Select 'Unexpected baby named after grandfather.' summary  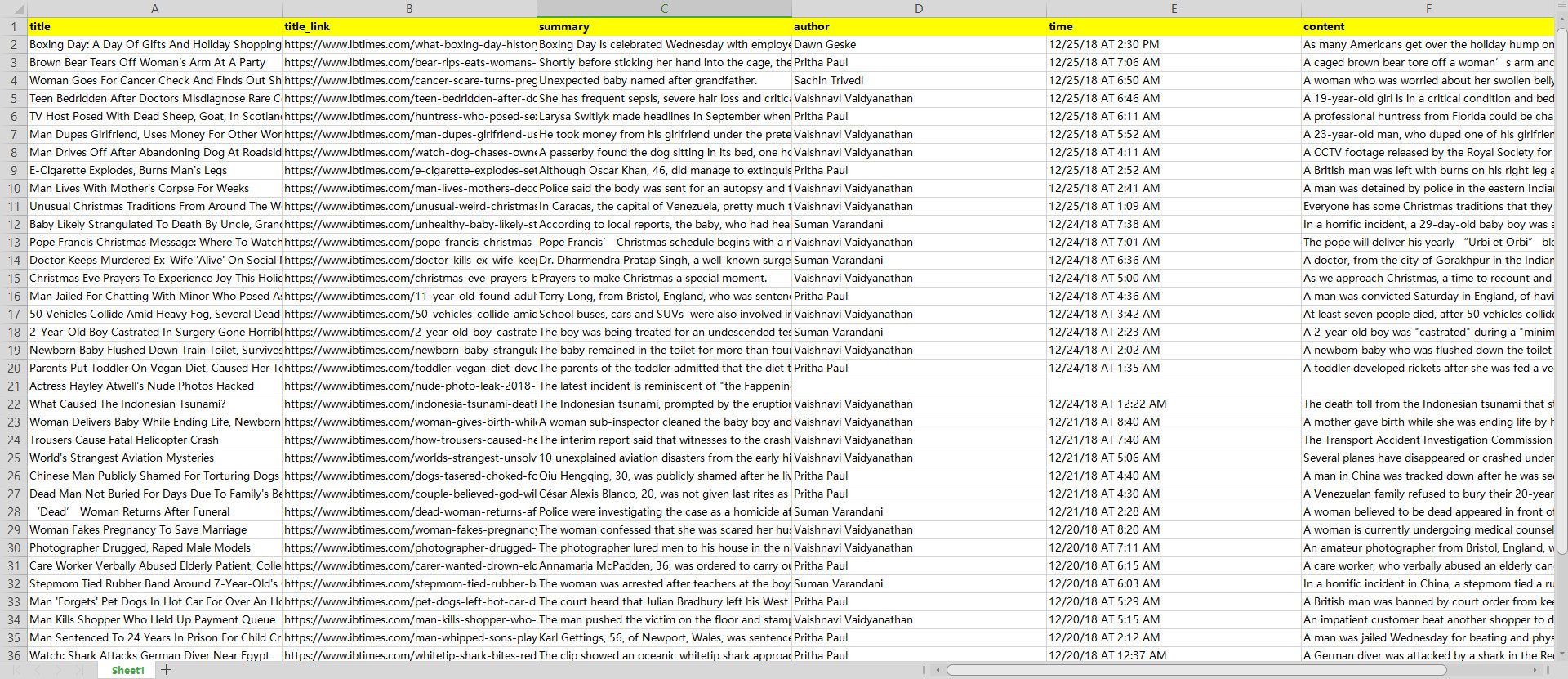[664, 80]
